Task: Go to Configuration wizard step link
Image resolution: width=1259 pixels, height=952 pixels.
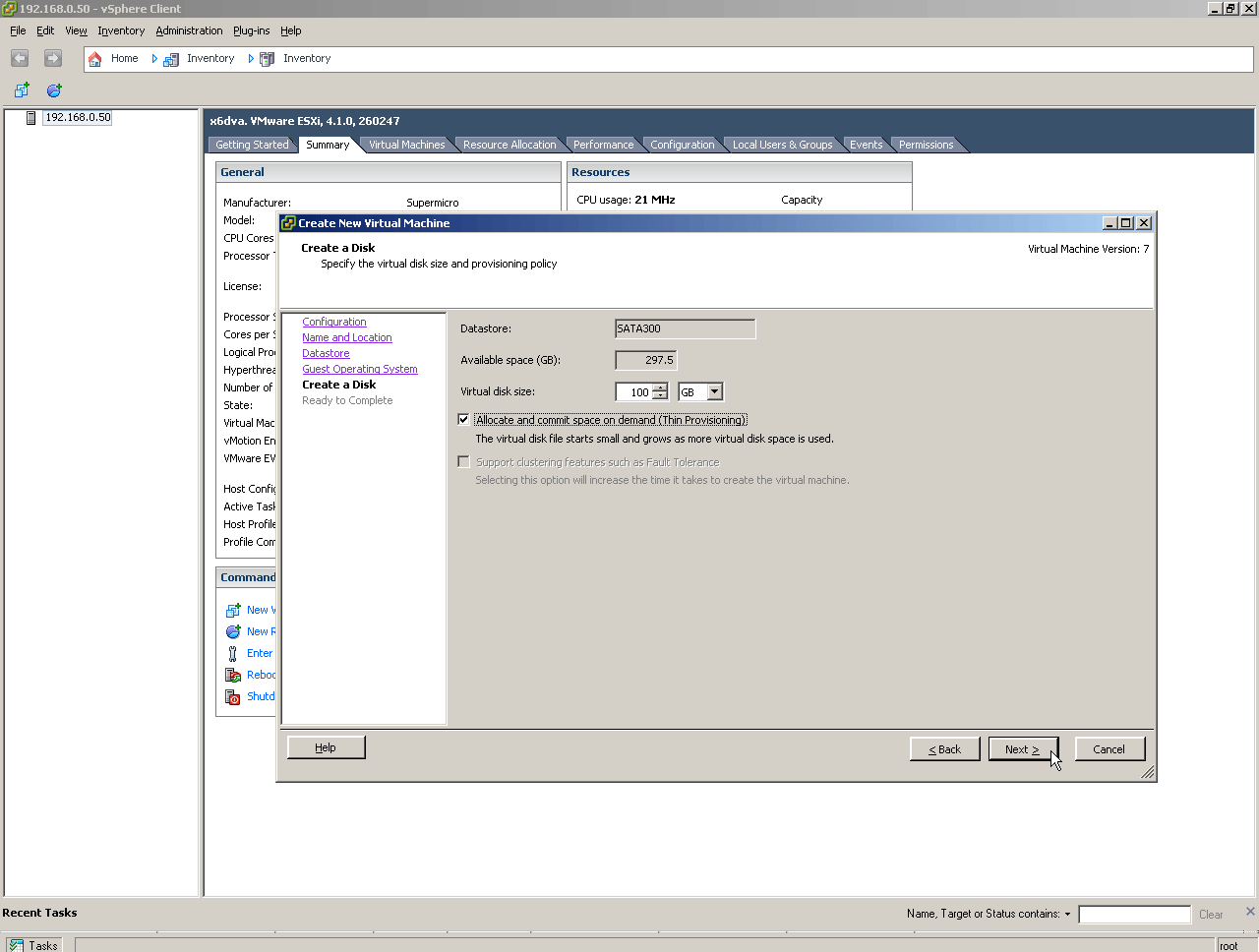Action: click(334, 323)
